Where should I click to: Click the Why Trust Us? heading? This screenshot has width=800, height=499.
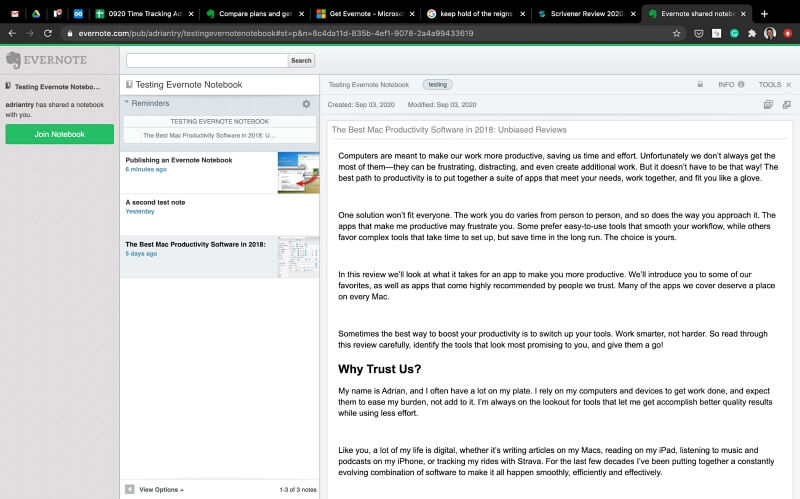[x=380, y=369]
